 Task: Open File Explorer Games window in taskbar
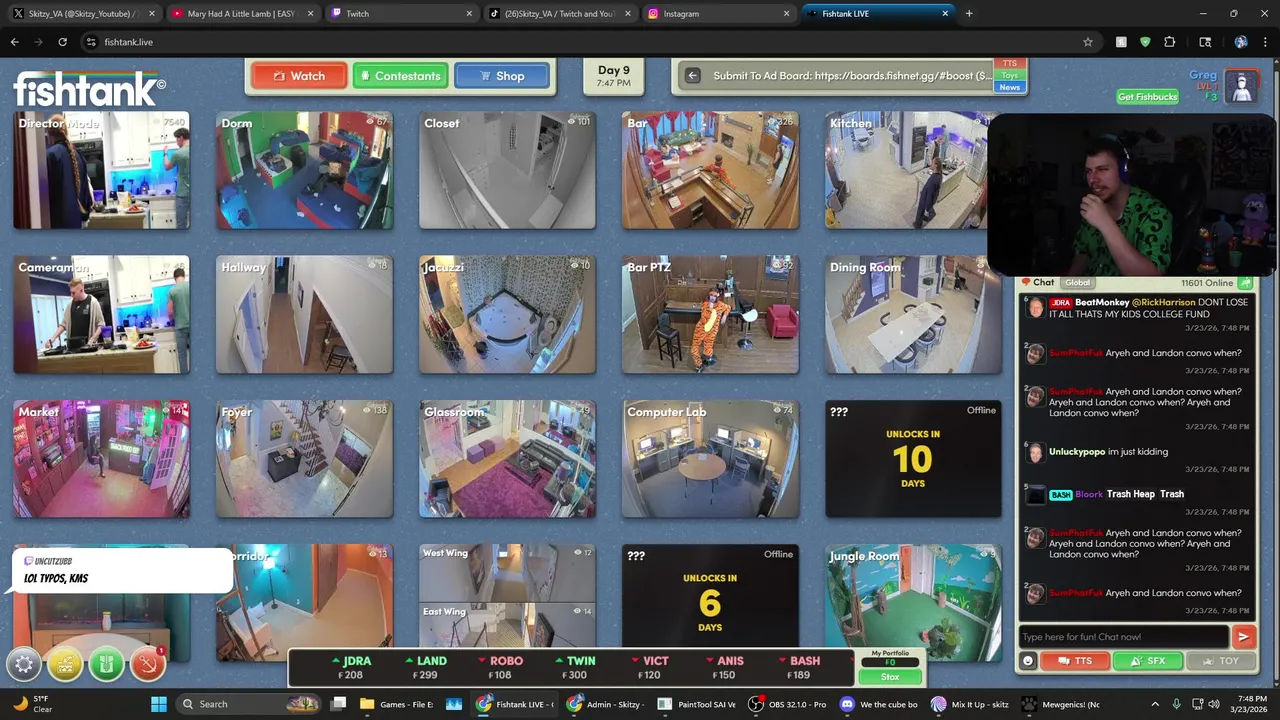coord(397,704)
